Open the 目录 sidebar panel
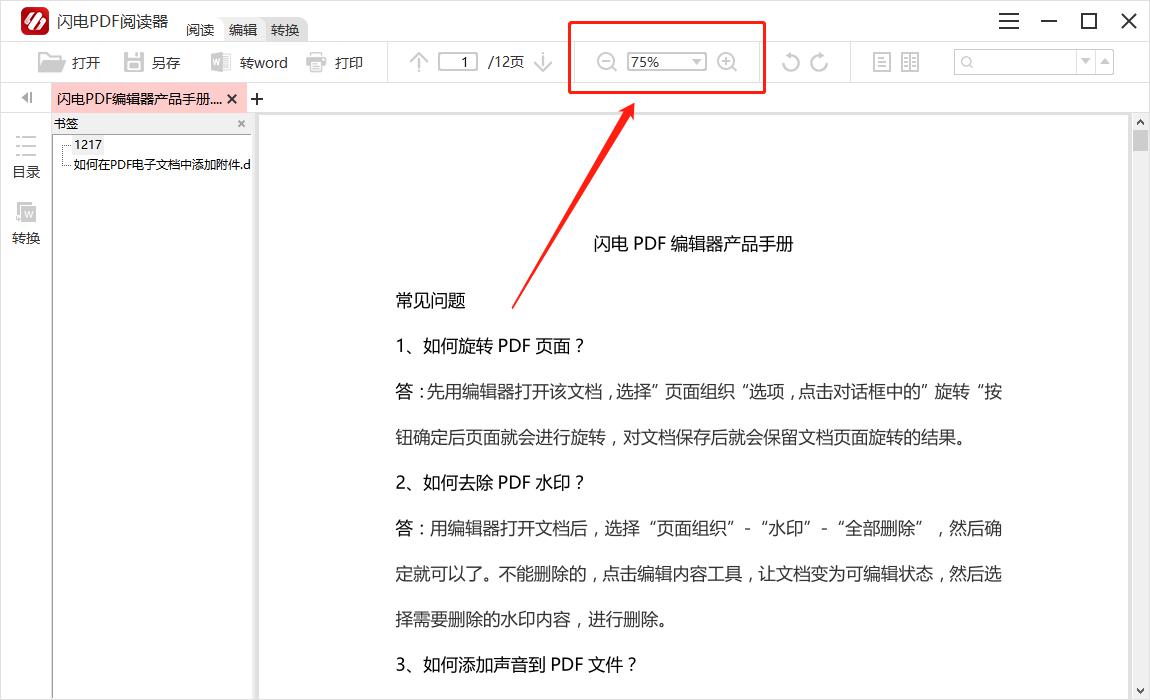The height and width of the screenshot is (700, 1150). tap(26, 157)
